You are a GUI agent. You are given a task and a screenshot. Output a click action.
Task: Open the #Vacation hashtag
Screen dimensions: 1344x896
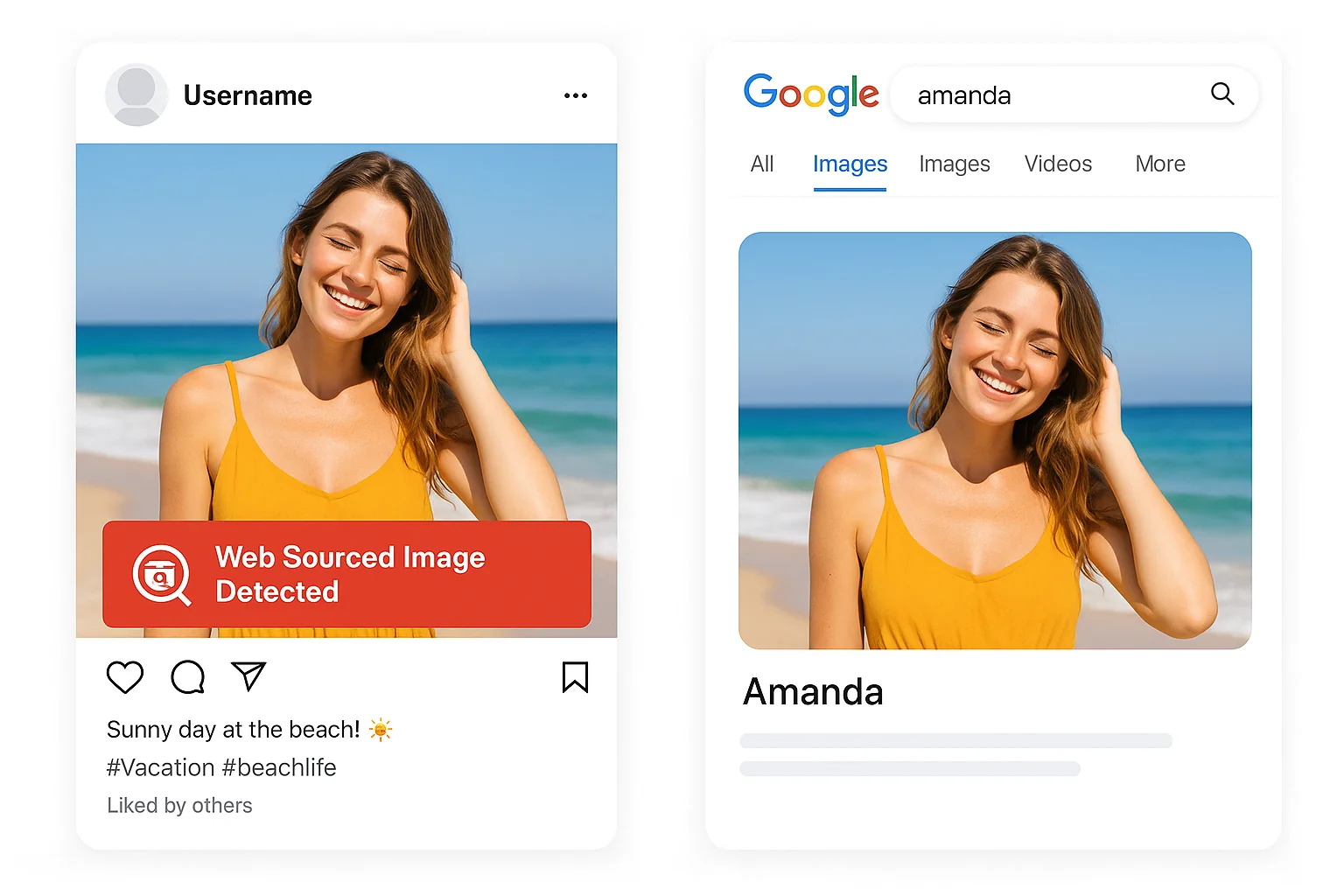pos(160,767)
